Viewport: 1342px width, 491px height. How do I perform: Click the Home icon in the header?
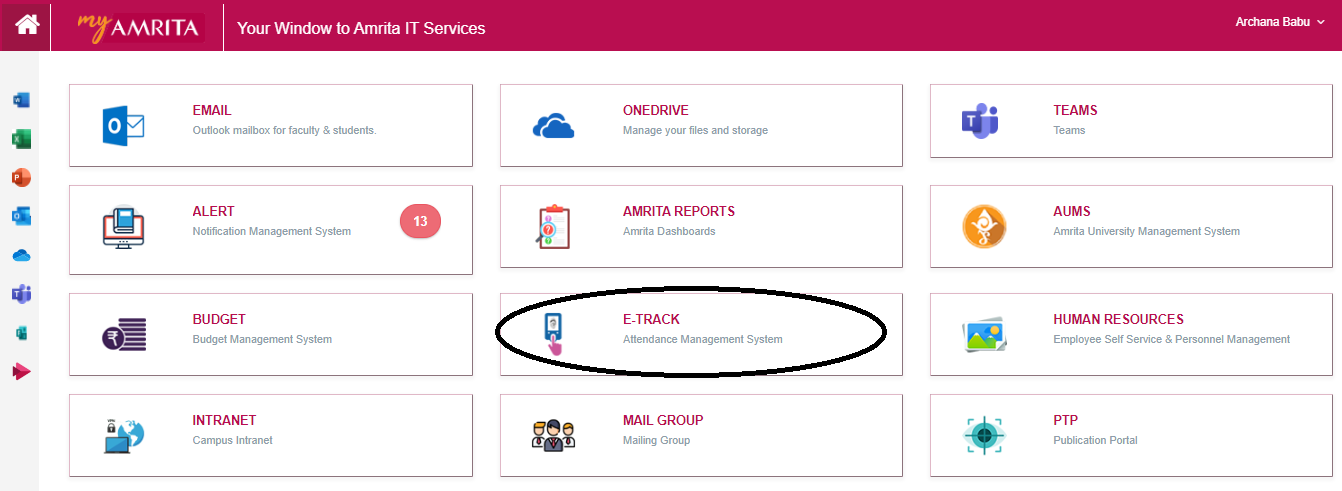click(x=26, y=25)
